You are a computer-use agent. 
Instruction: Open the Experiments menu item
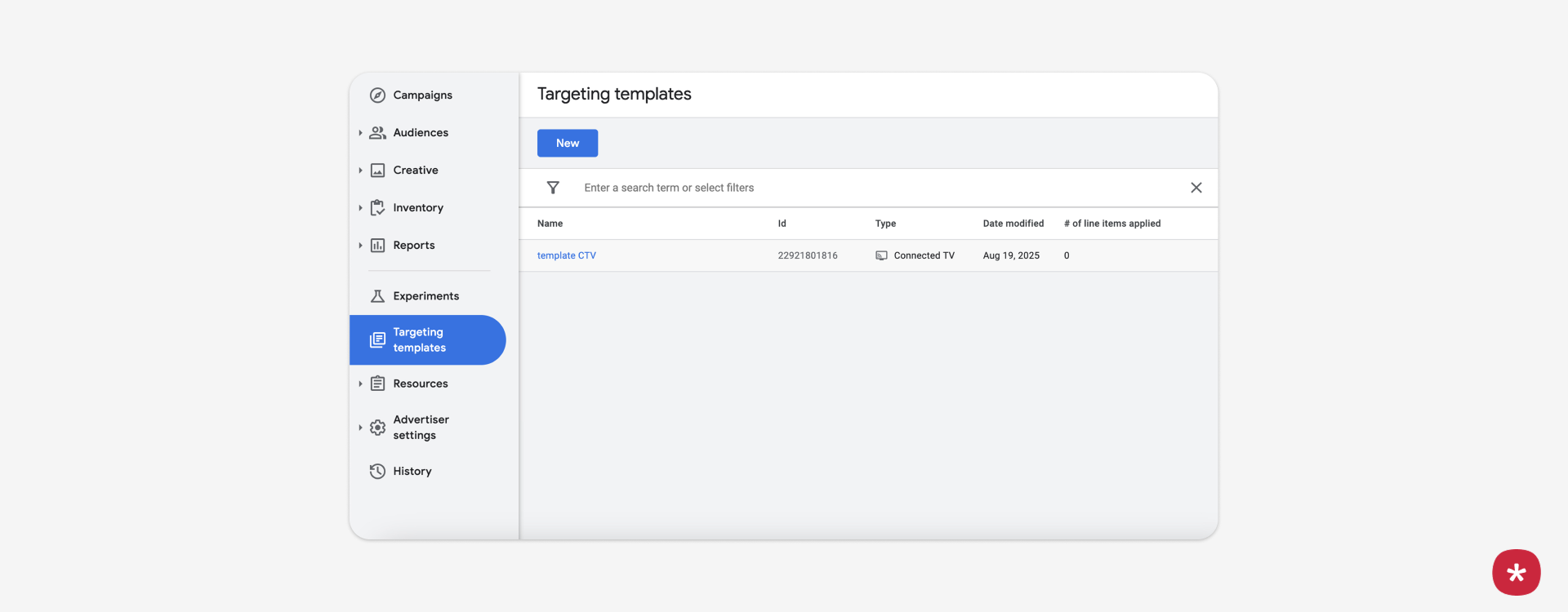pyautogui.click(x=425, y=296)
